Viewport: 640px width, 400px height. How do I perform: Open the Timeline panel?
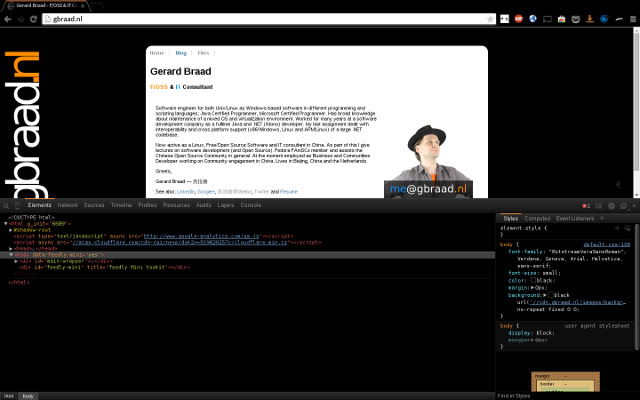pyautogui.click(x=121, y=205)
